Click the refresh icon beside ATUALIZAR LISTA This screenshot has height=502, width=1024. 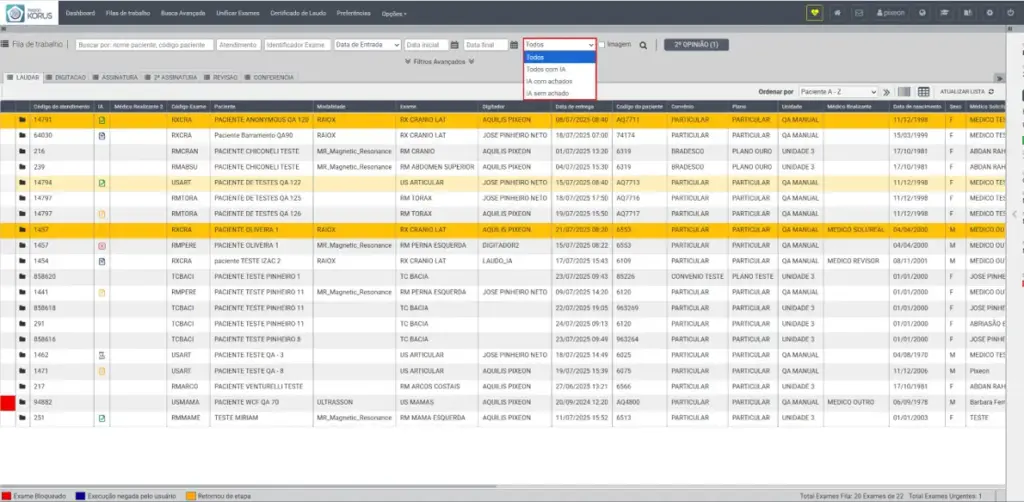tap(991, 92)
